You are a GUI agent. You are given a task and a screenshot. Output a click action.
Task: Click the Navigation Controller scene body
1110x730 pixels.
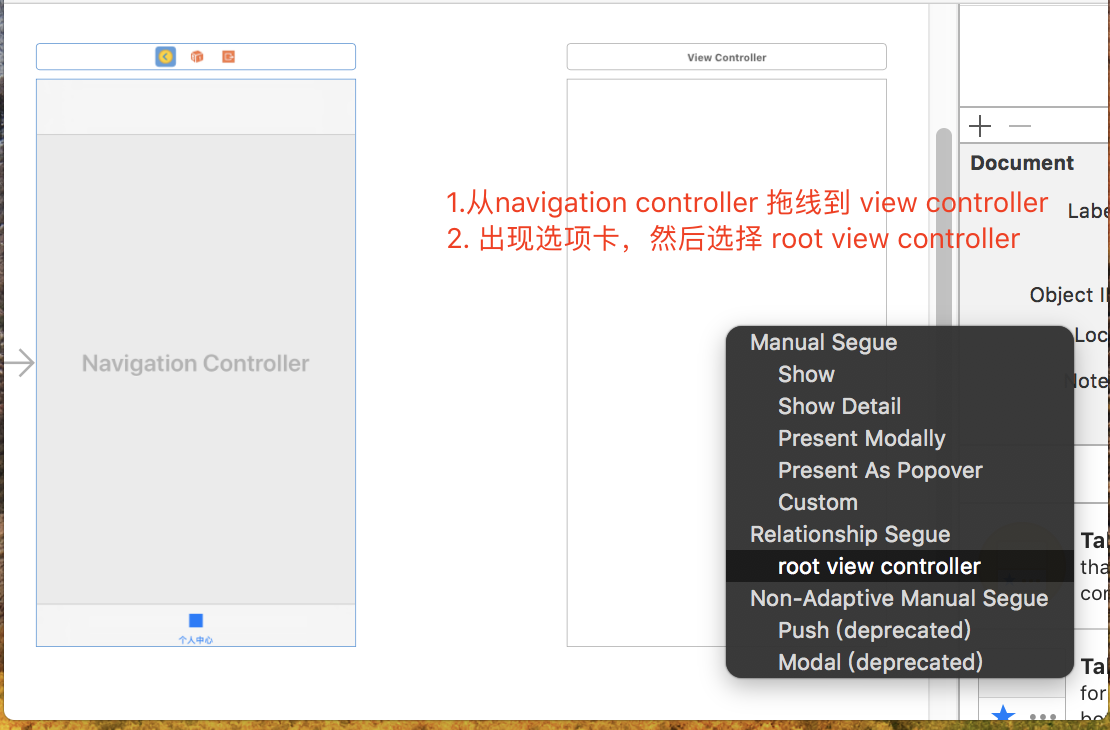(196, 369)
